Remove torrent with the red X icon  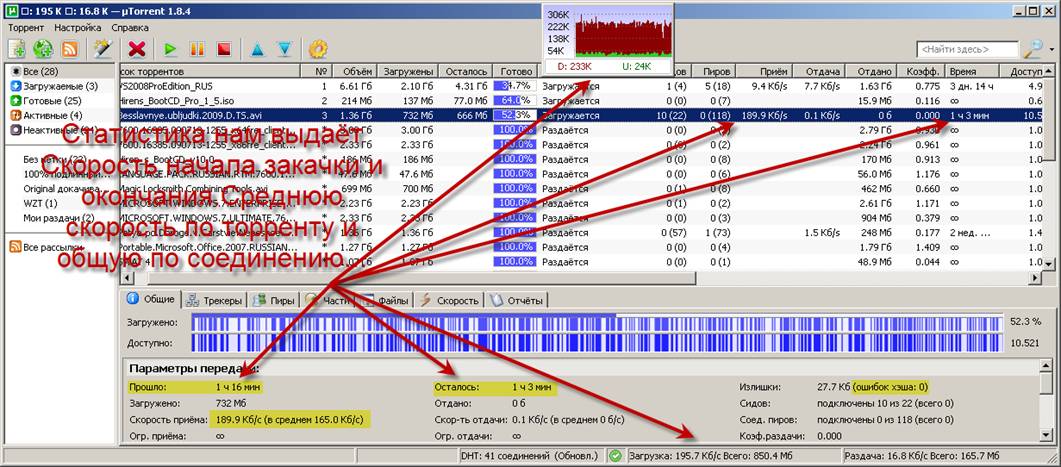click(138, 48)
